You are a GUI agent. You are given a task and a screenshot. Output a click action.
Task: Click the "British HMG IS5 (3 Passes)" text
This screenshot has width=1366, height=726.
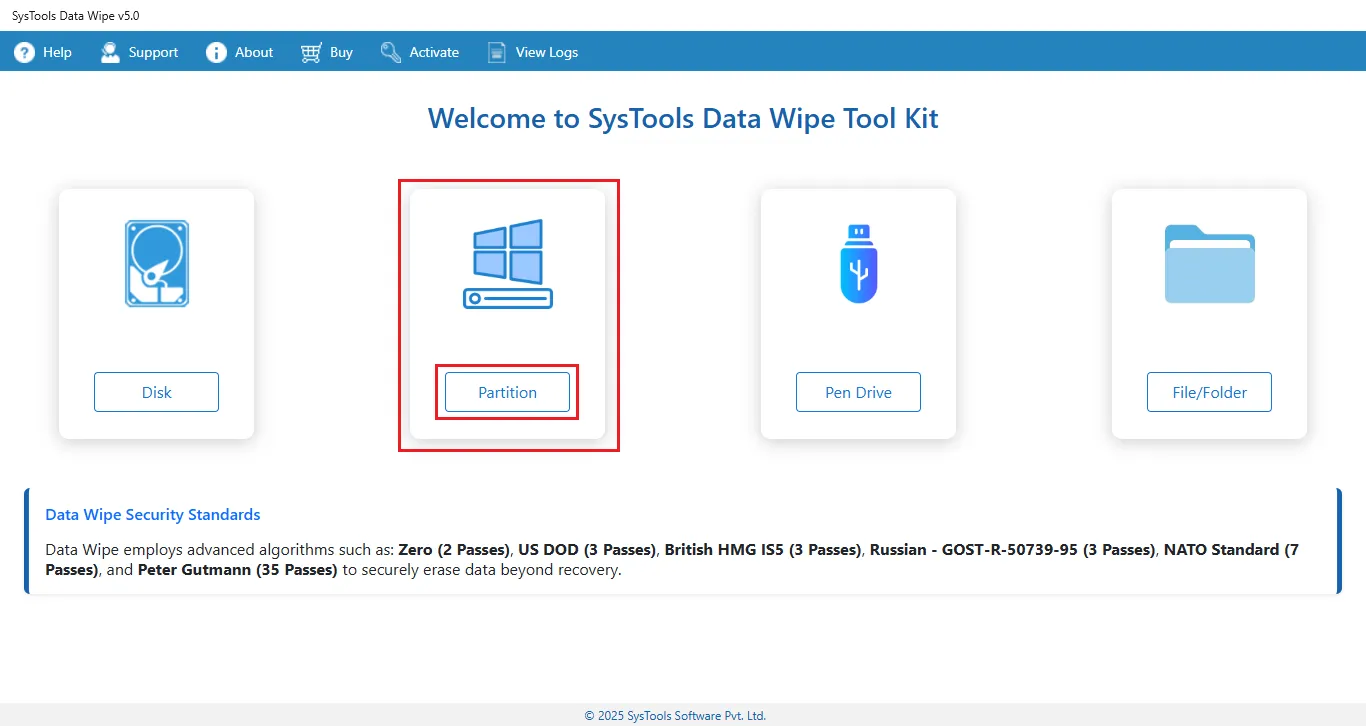pos(763,549)
